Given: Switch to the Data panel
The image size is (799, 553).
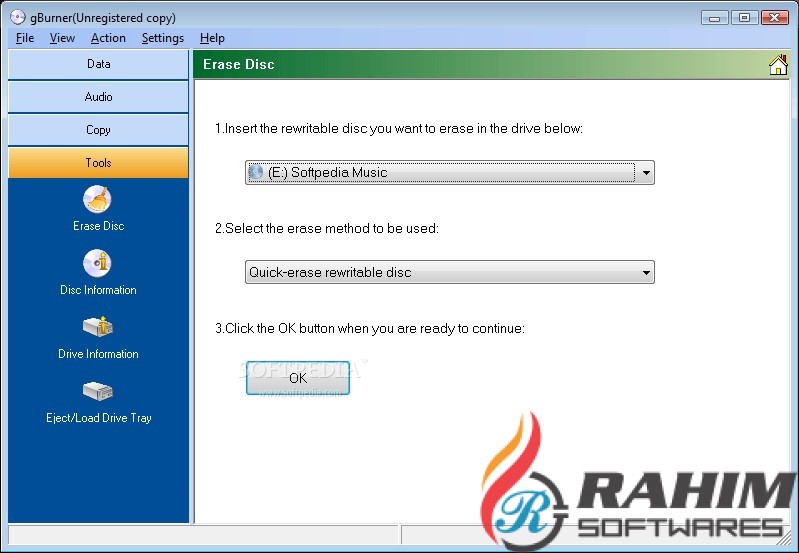Looking at the screenshot, I should pyautogui.click(x=98, y=64).
